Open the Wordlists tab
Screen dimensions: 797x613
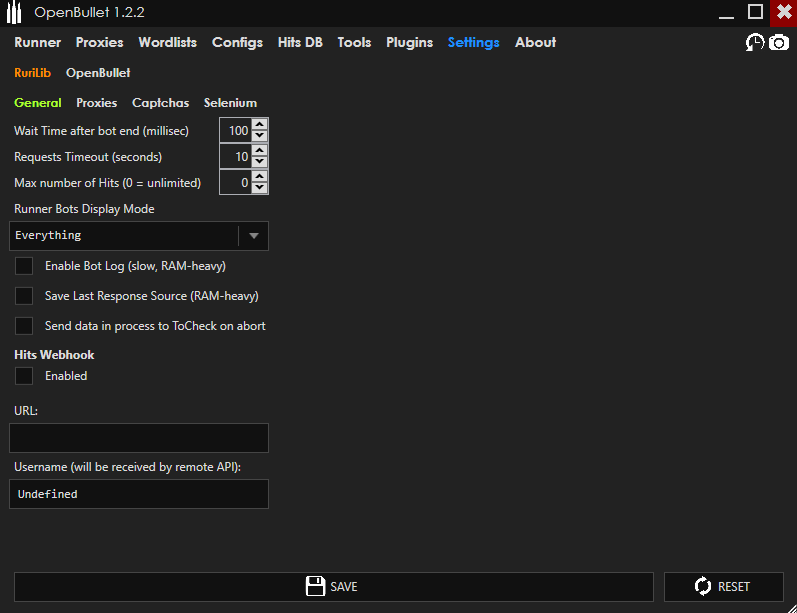tap(168, 42)
